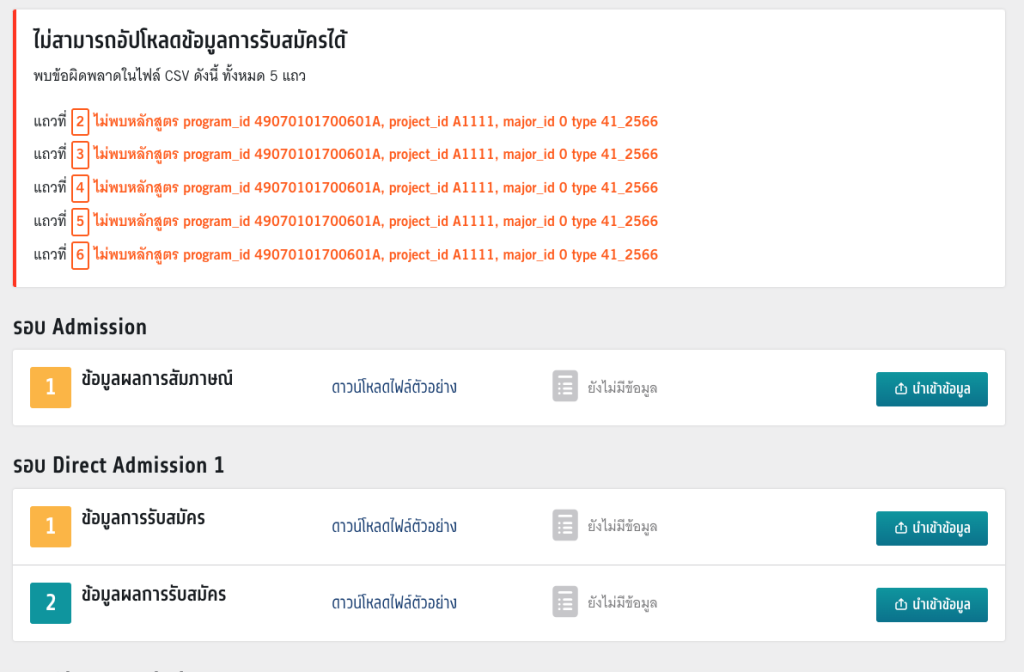Download sample file for ข้อมูลการรับสมัคร
Image resolution: width=1024 pixels, height=672 pixels.
coord(394,526)
